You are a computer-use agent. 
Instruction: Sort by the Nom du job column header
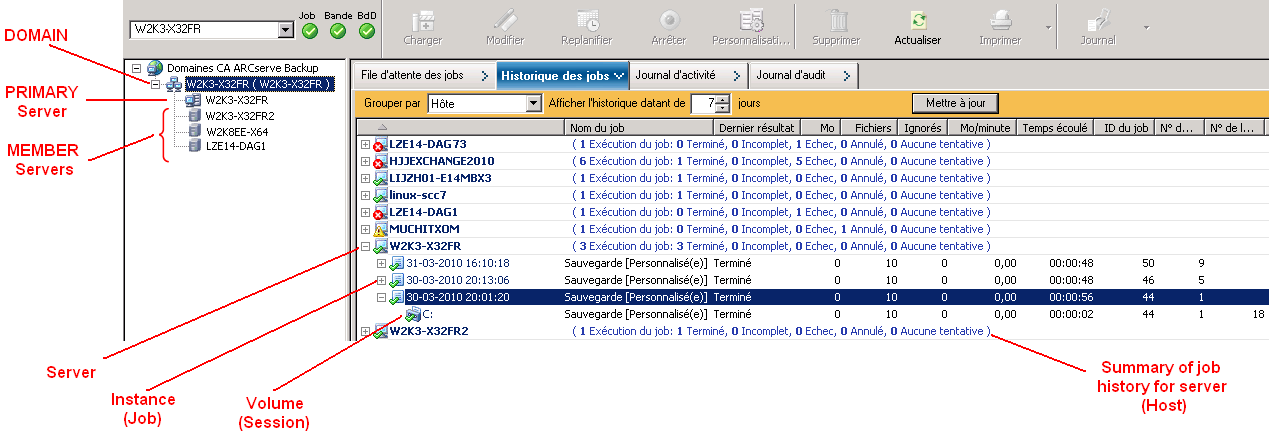[639, 128]
